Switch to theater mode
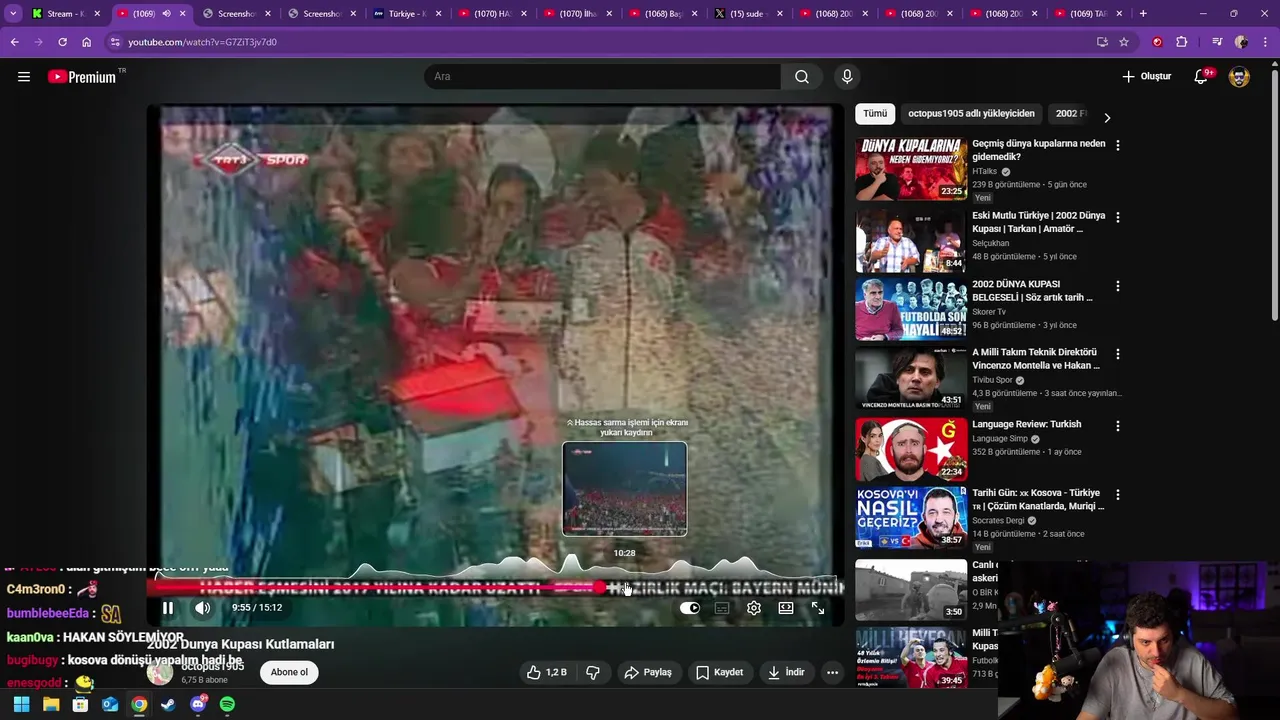Screen dimensions: 1280x720 (786, 608)
